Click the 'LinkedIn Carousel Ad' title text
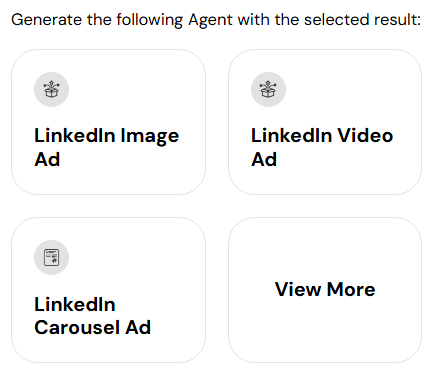 click(93, 316)
